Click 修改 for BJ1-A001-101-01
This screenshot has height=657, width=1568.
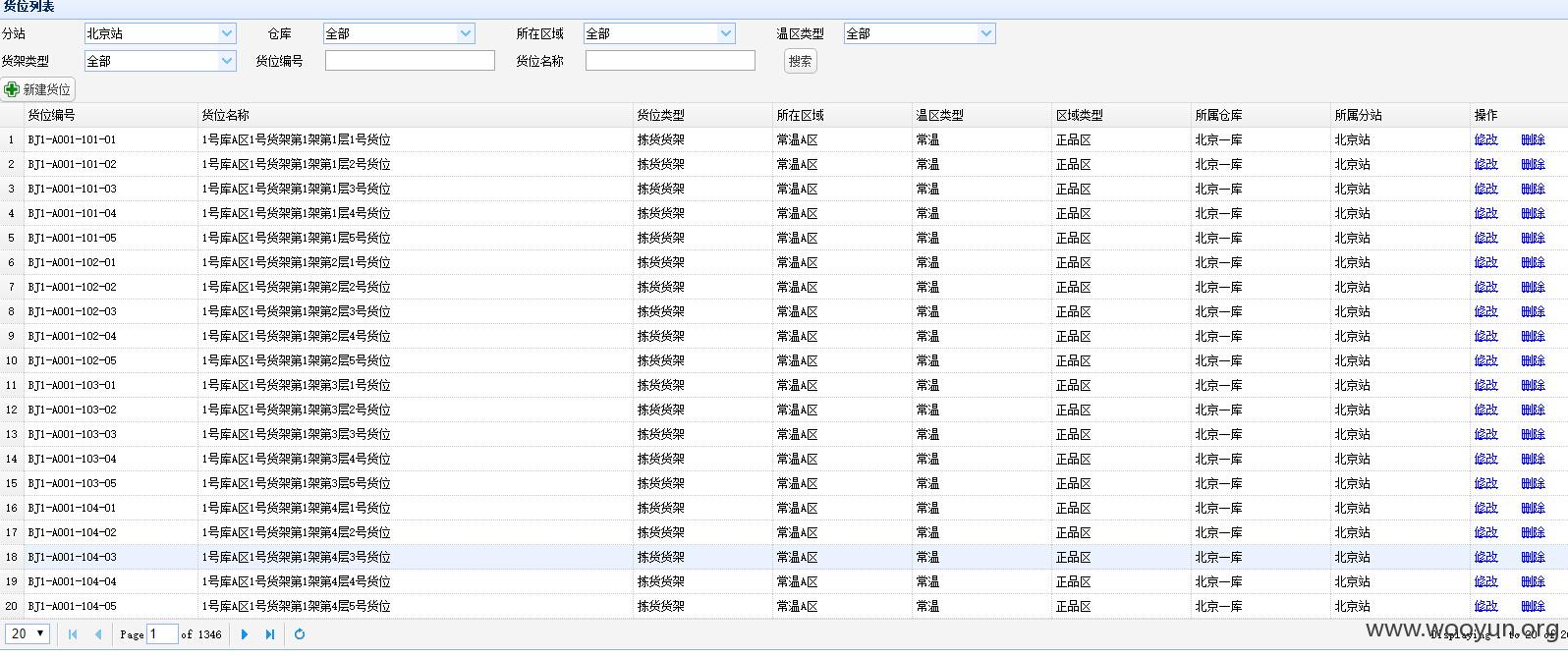pos(1486,139)
